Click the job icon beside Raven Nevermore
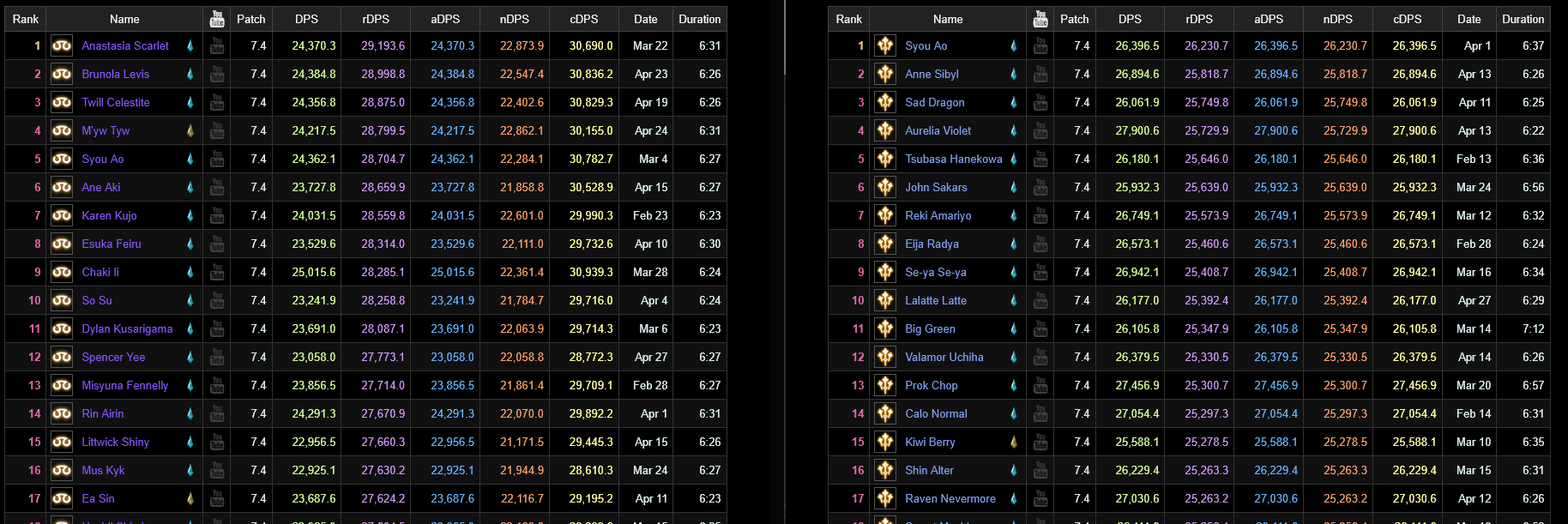Screen dimensions: 1568x524 pos(885,498)
